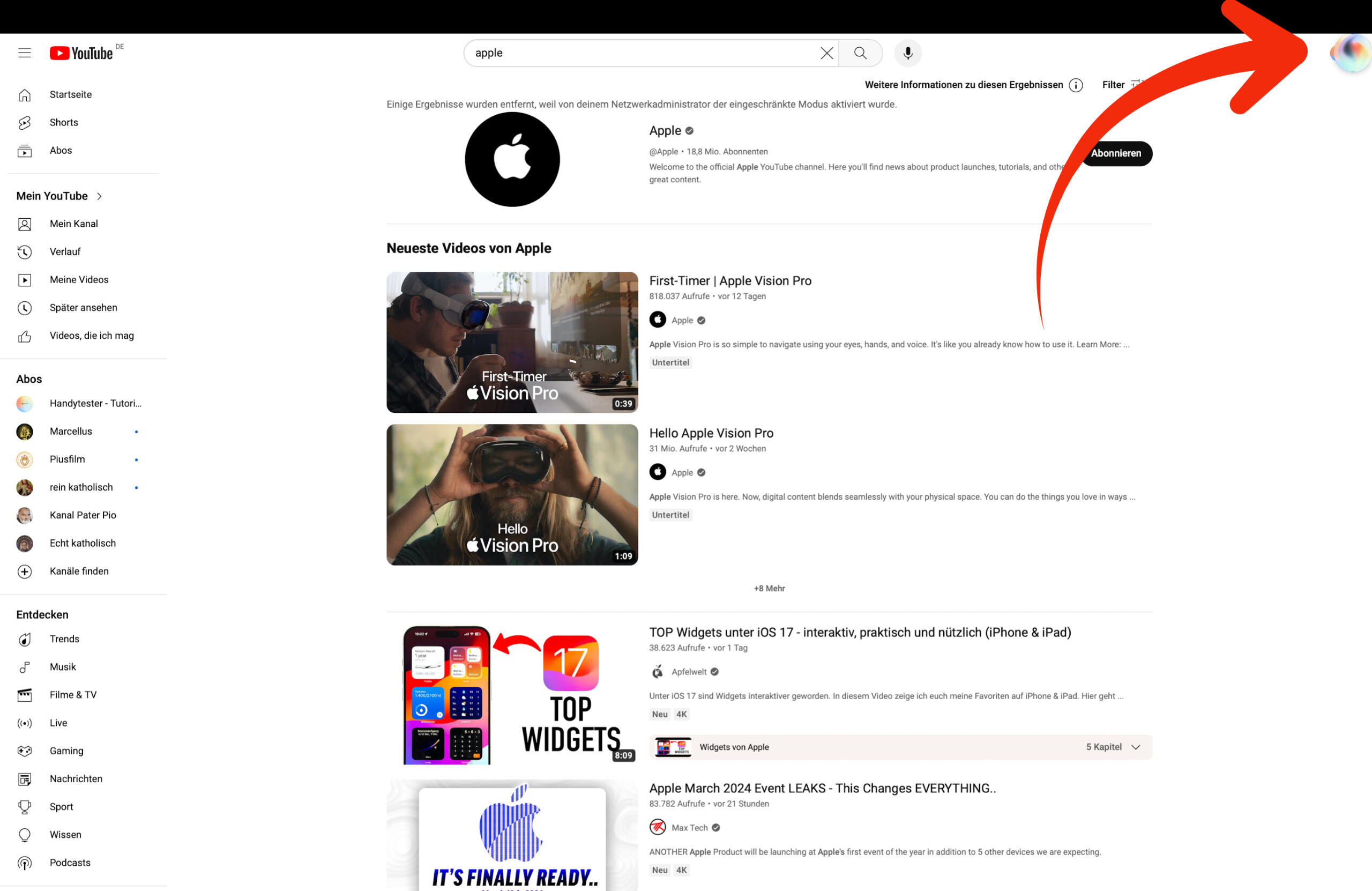
Task: Click the YouTube logo
Action: click(81, 53)
